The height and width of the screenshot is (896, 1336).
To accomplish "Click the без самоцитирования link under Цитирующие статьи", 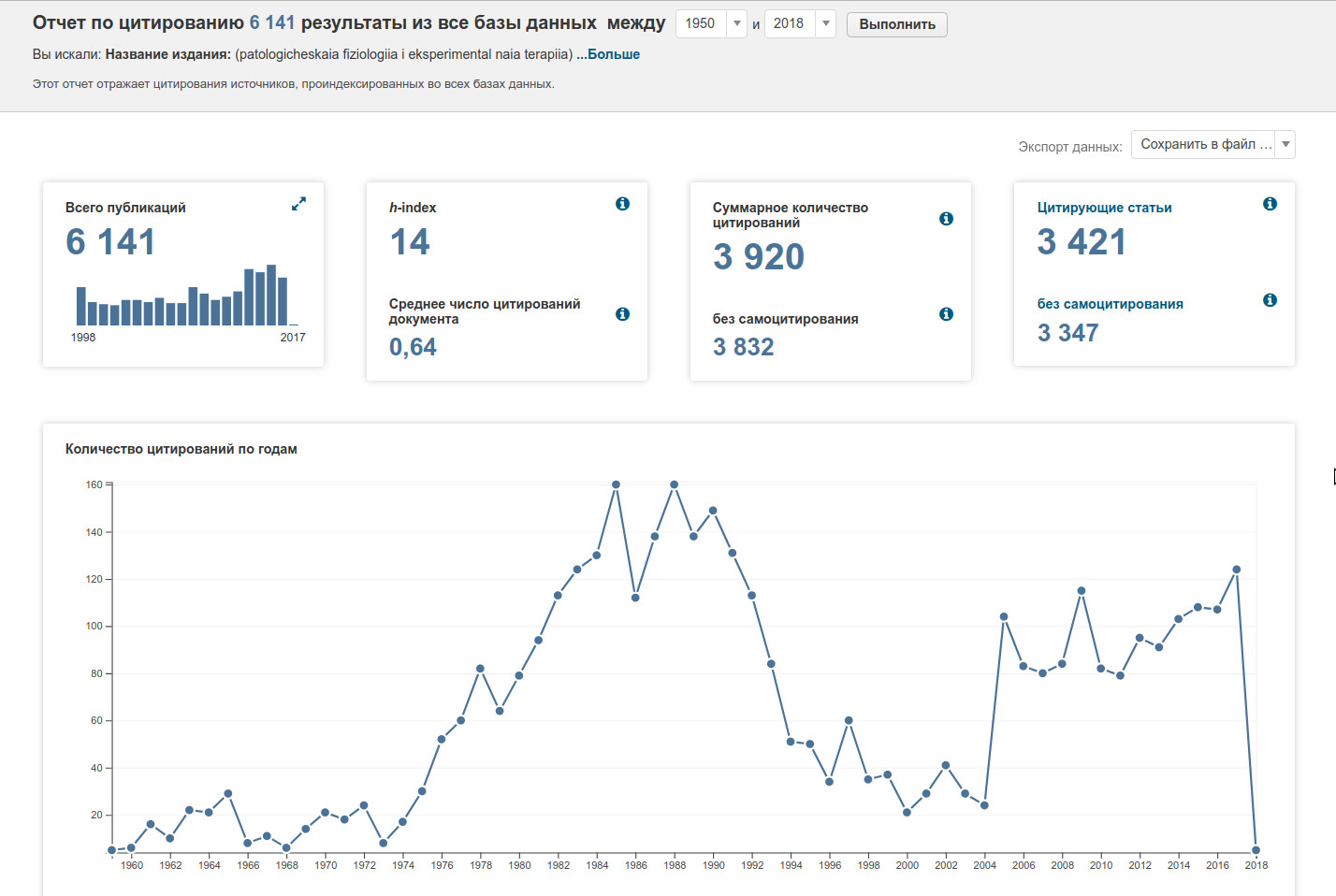I will (x=1110, y=304).
